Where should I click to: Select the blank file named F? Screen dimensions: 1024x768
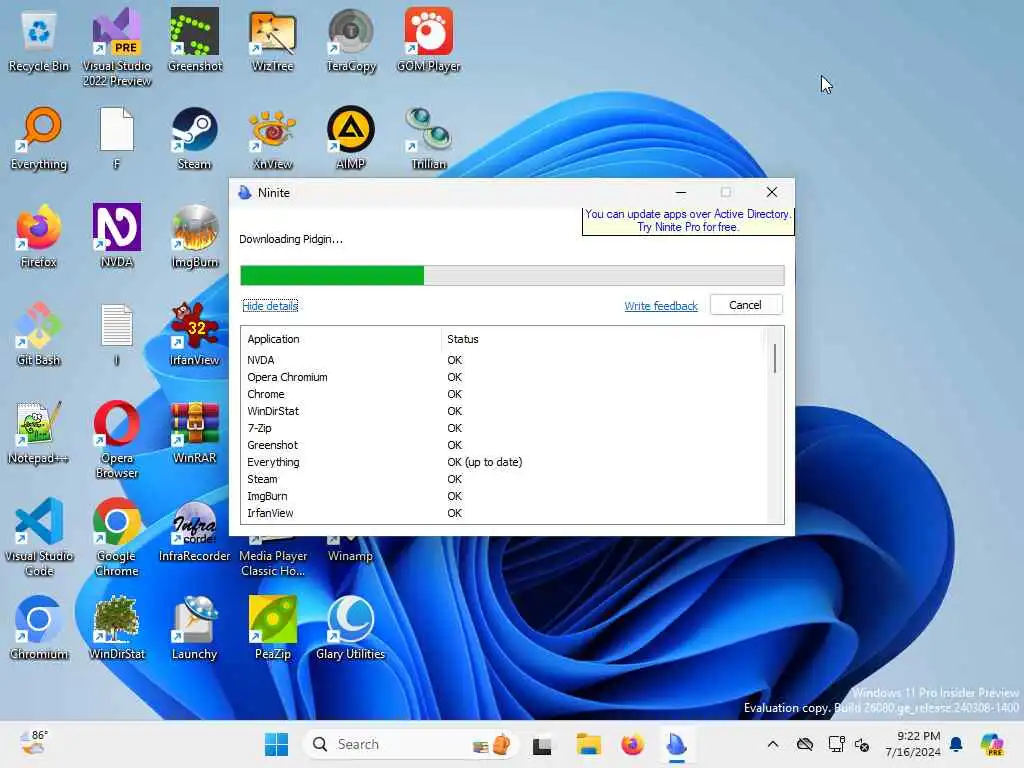[116, 138]
